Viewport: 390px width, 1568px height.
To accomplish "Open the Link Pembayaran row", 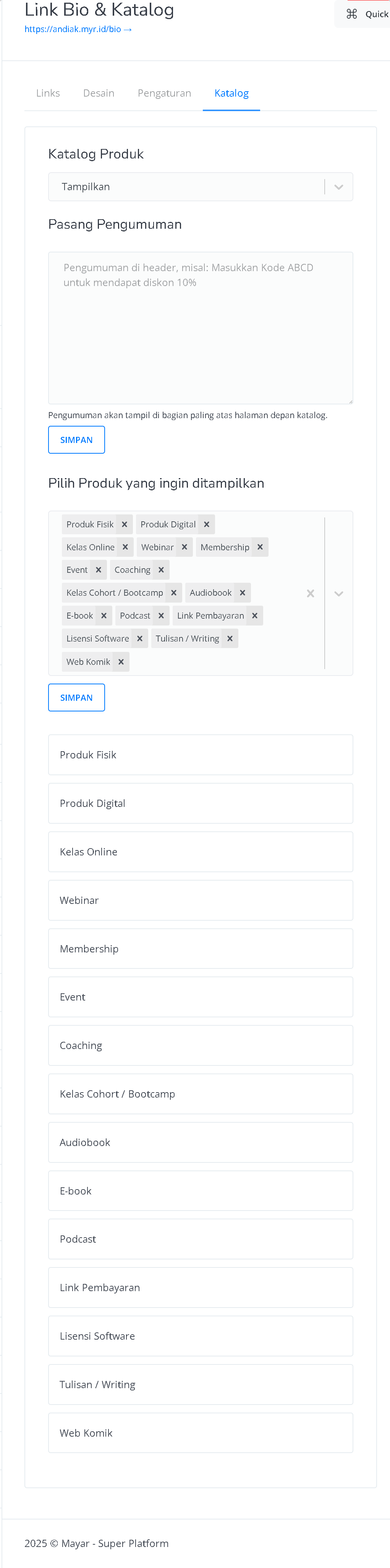I will point(200,1287).
